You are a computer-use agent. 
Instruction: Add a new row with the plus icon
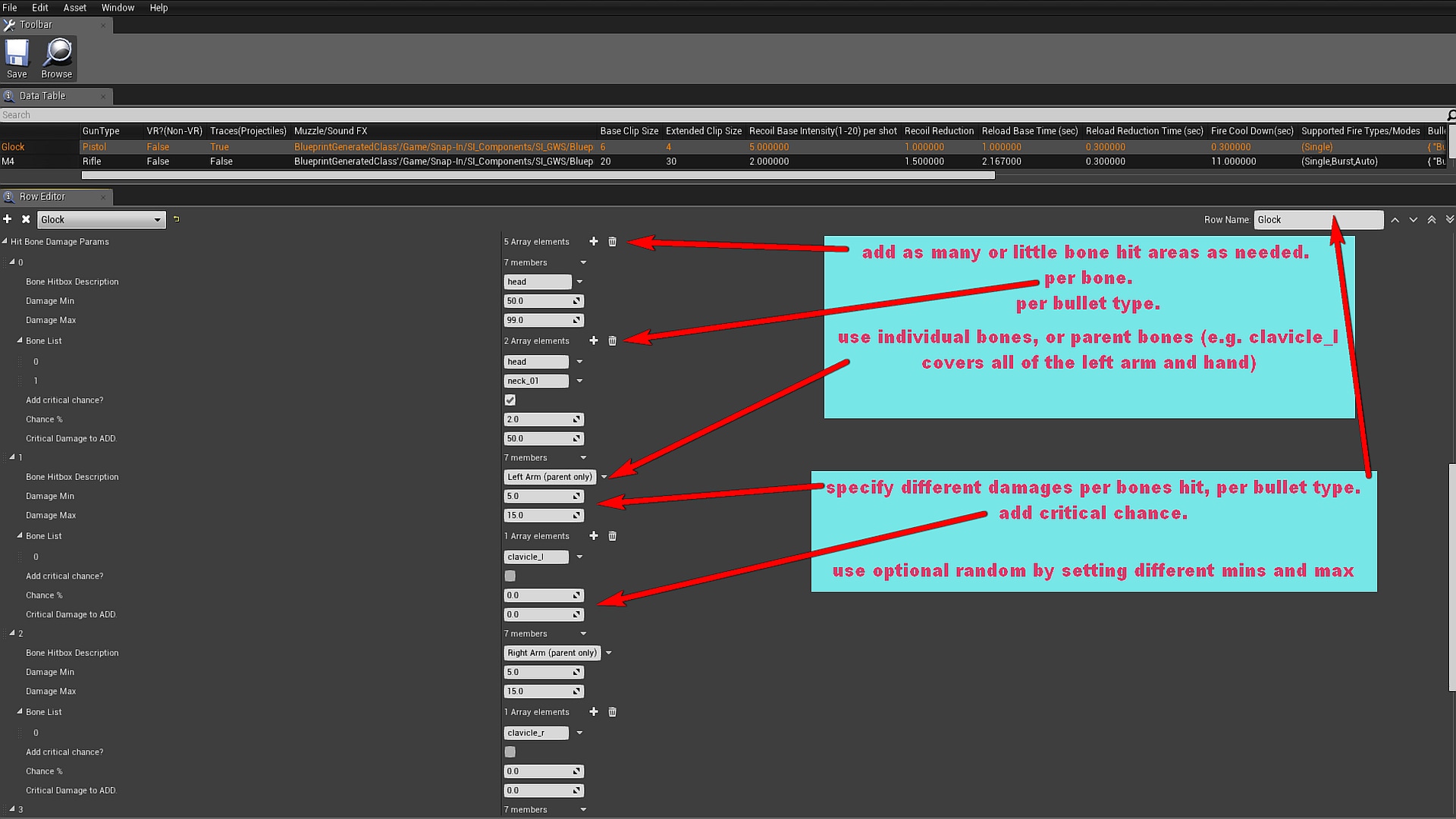pos(8,219)
